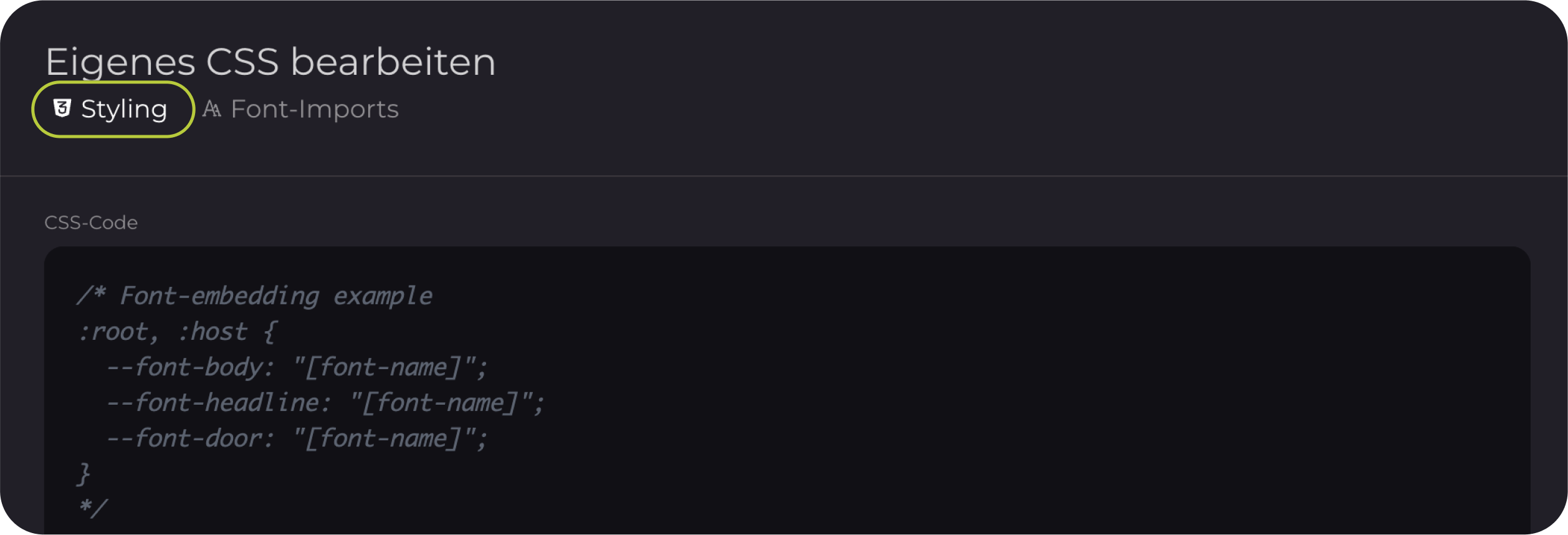
Task: Click the [font-name] value of --font-body
Action: pos(383,367)
